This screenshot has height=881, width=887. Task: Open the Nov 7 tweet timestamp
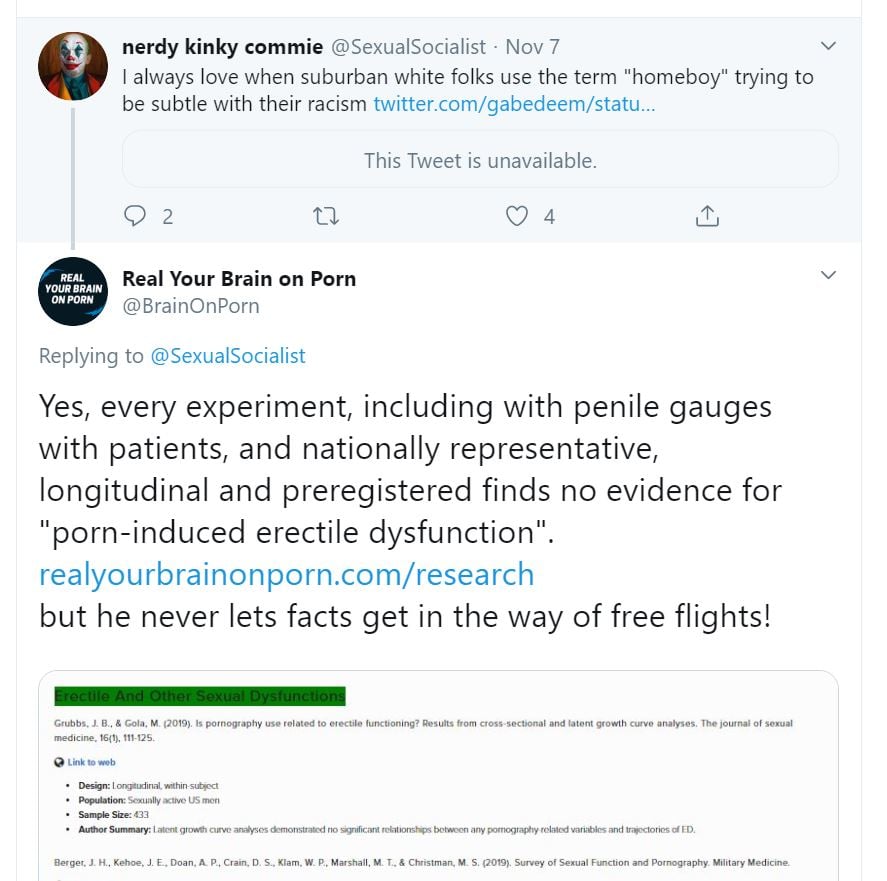click(x=532, y=47)
